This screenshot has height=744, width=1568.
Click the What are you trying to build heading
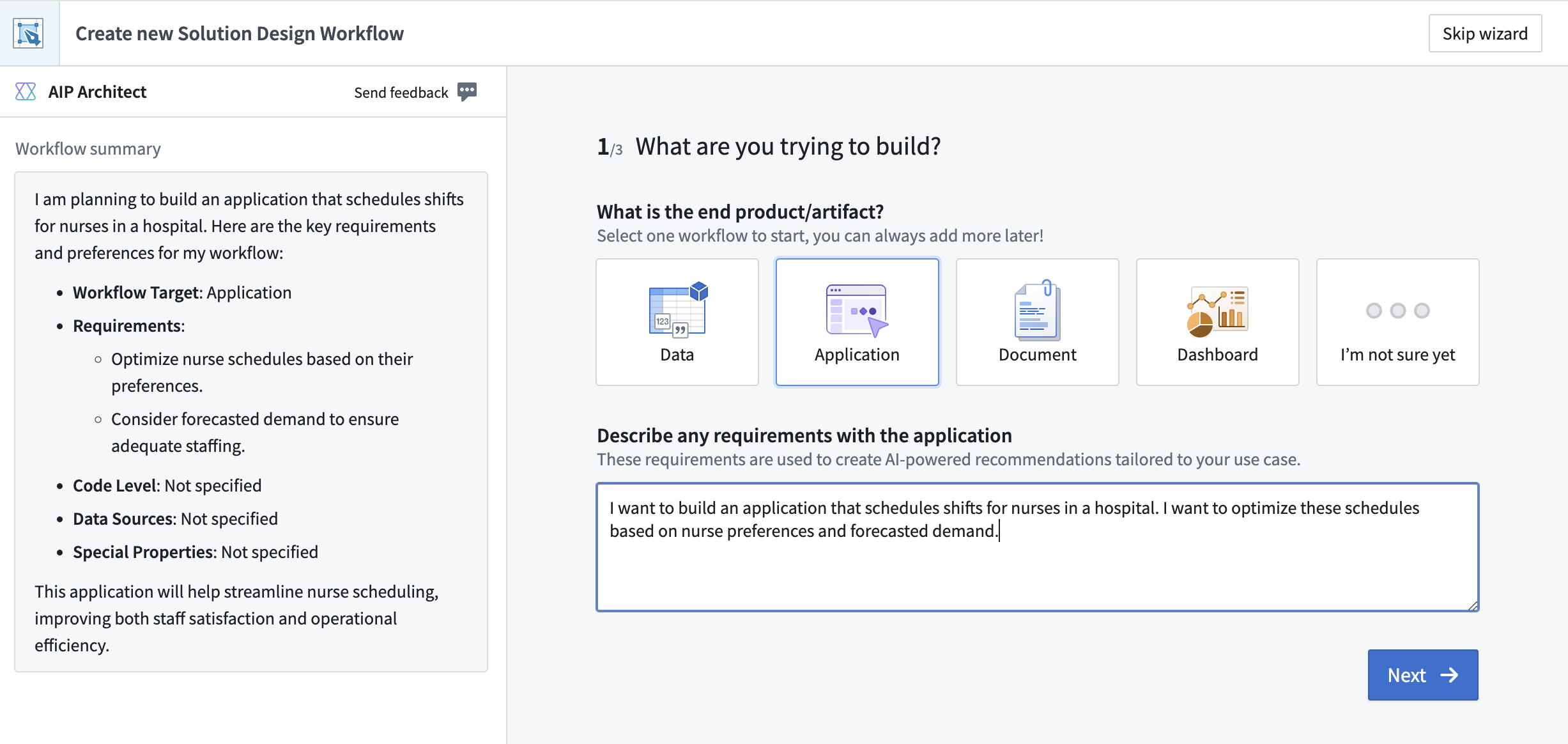tap(788, 146)
